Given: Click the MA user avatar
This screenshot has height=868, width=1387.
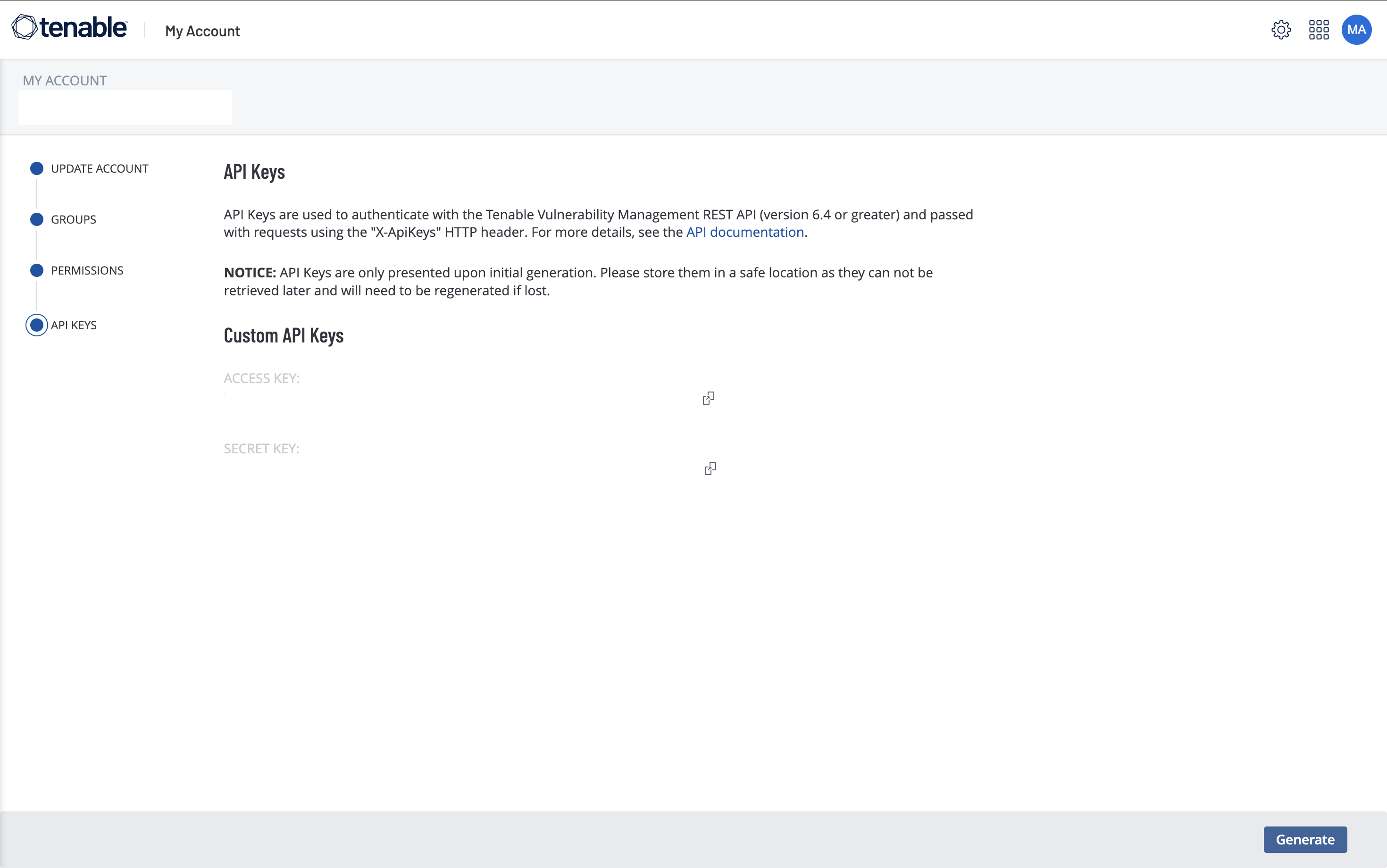Looking at the screenshot, I should (x=1356, y=30).
